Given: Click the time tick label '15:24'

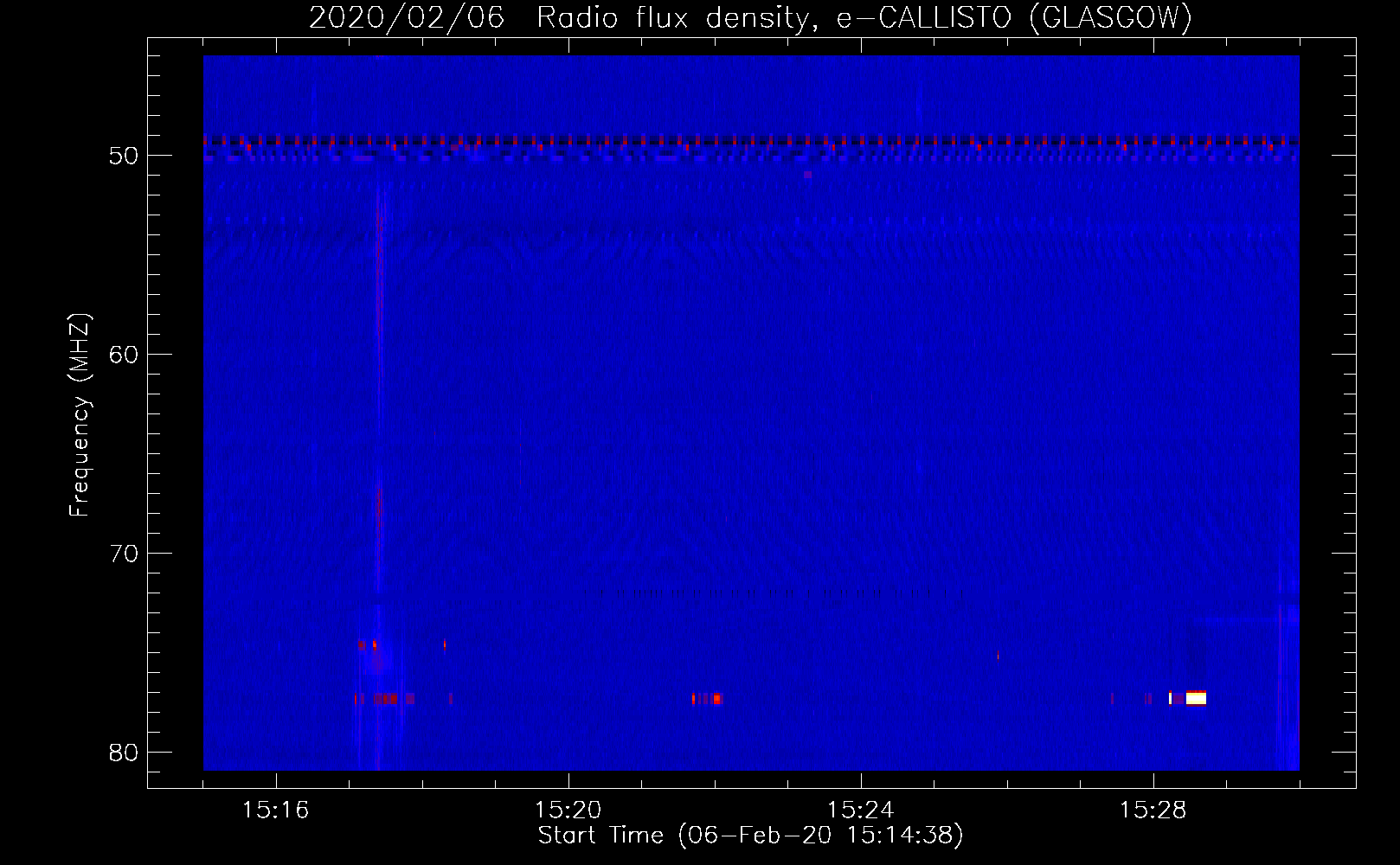Looking at the screenshot, I should click(861, 811).
